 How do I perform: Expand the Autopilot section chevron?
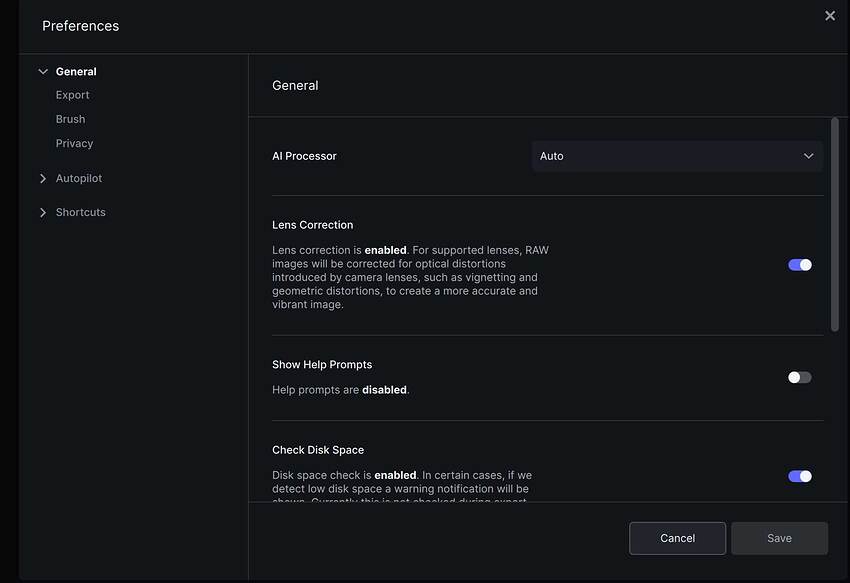tap(43, 179)
